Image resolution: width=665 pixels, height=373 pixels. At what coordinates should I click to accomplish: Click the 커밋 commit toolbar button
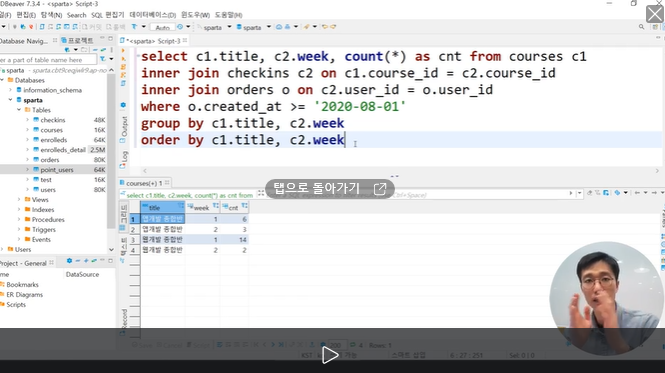point(92,27)
